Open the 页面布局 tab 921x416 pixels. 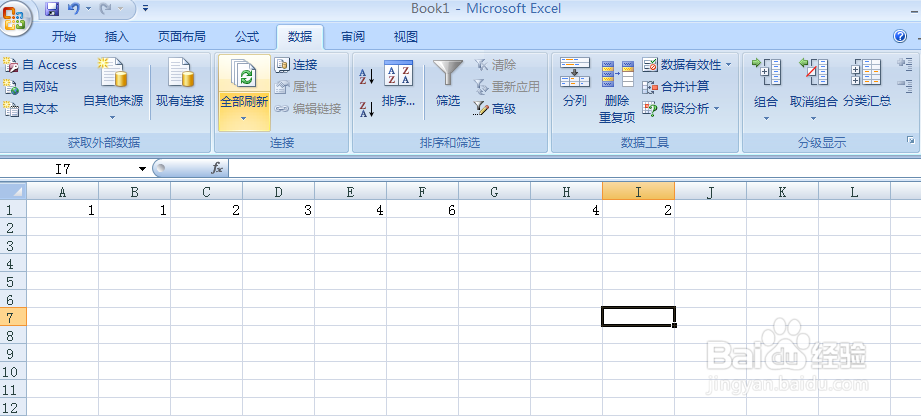[181, 37]
